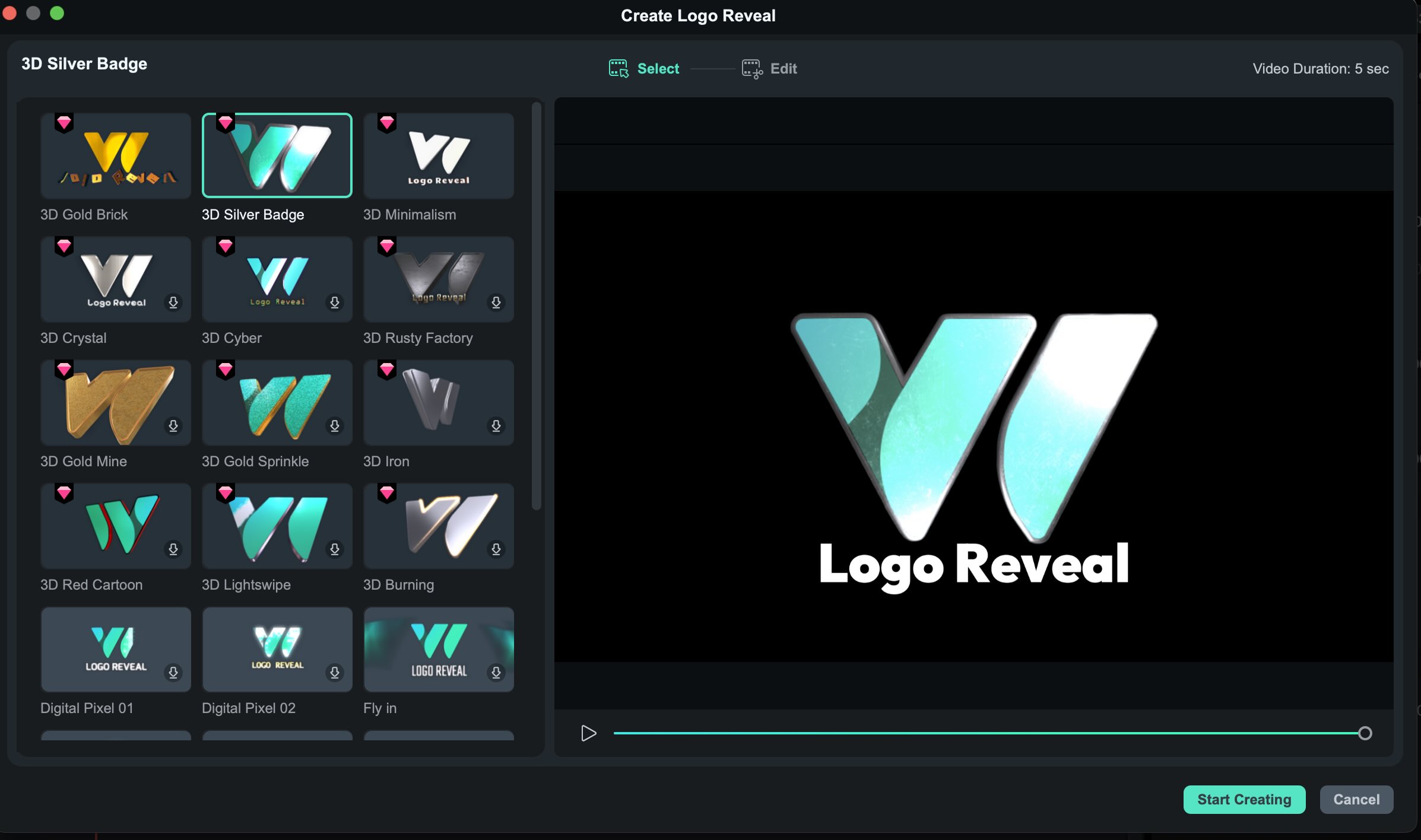The image size is (1421, 840).
Task: Download the 3D Rusty Factory template
Action: tap(496, 303)
